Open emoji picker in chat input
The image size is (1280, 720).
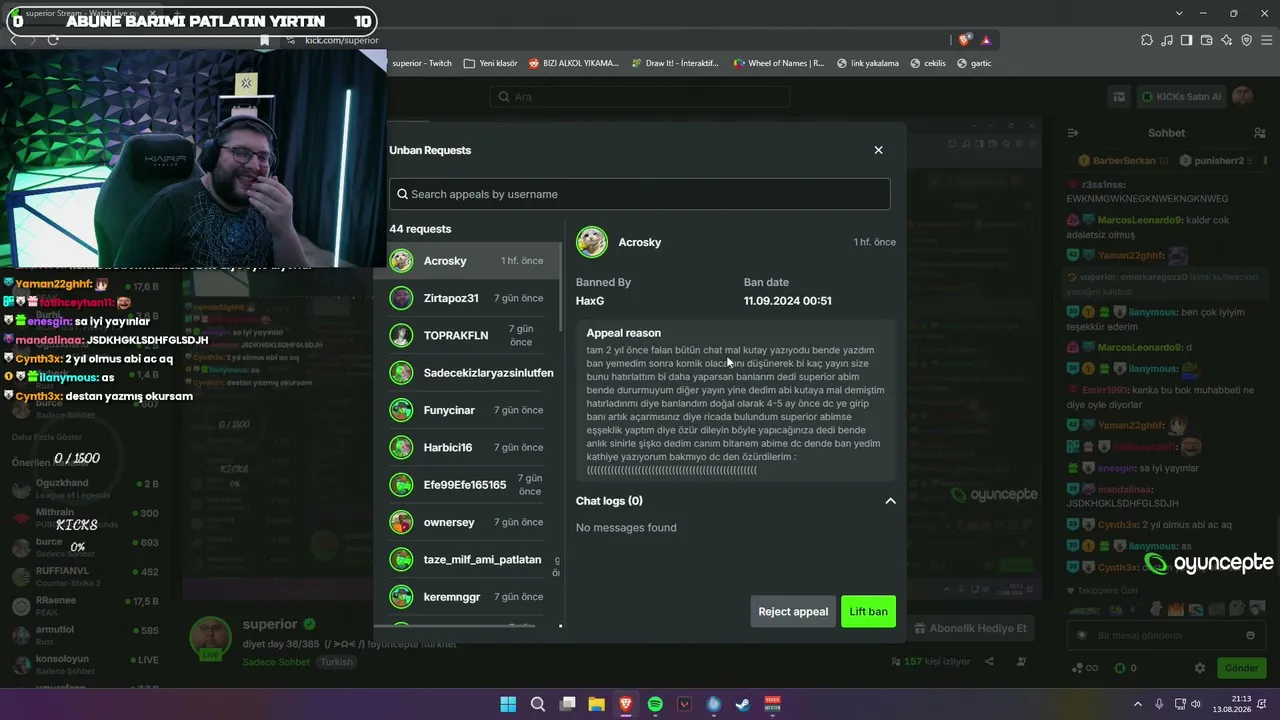pyautogui.click(x=1250, y=635)
